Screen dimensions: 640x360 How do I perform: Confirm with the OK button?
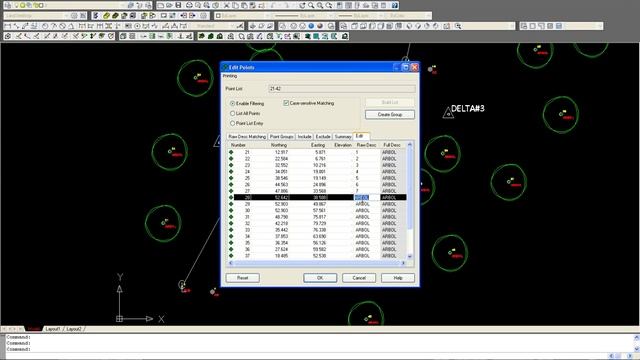click(320, 278)
